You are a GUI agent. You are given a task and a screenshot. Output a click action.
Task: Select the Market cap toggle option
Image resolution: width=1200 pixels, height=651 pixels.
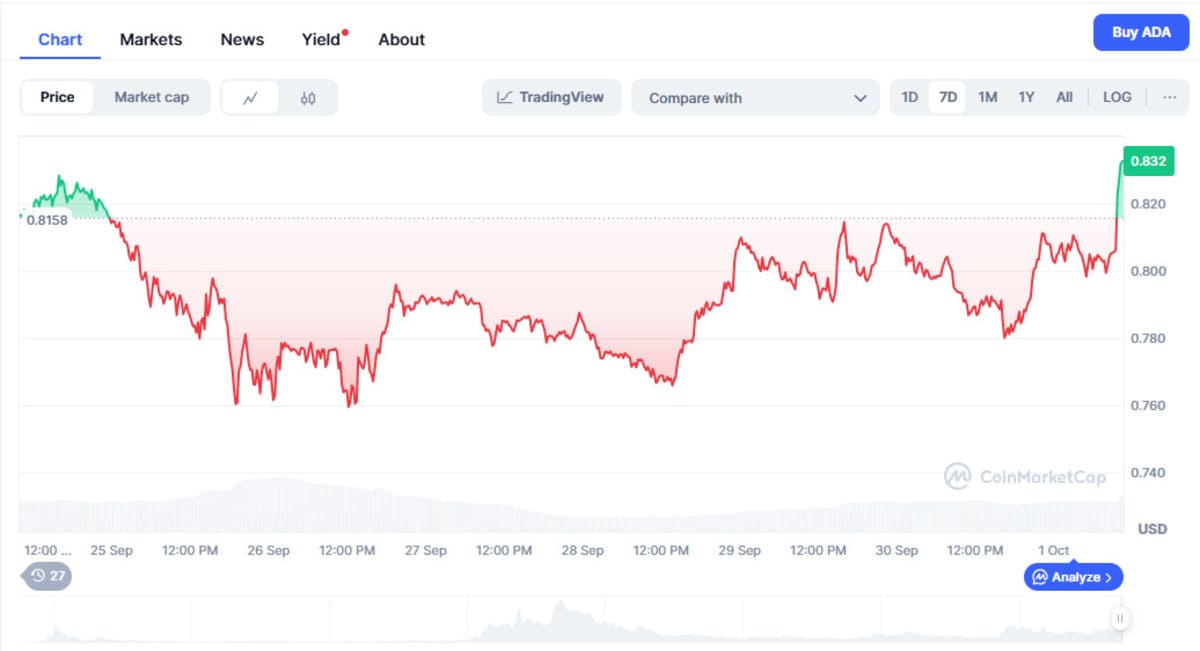(x=151, y=97)
